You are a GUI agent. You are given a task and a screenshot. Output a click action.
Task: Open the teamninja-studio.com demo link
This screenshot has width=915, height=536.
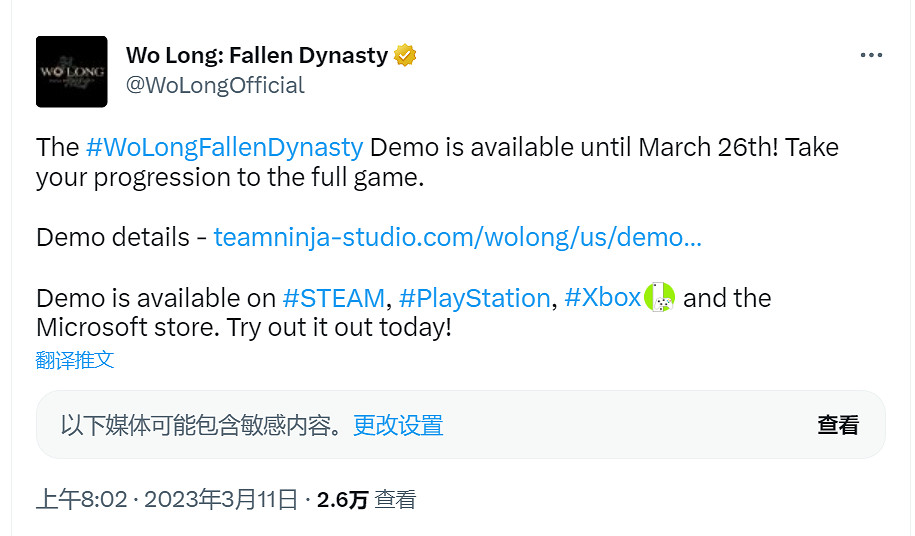click(457, 238)
